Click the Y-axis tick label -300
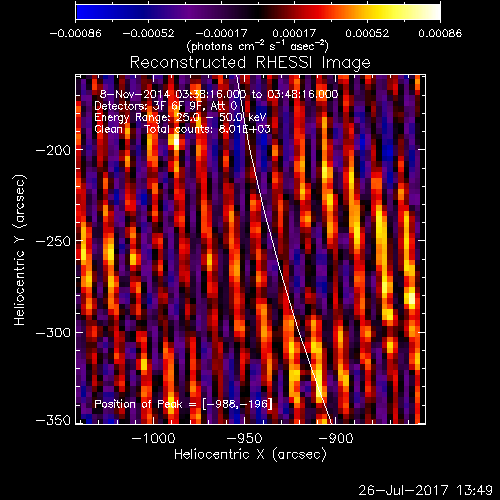This screenshot has height=500, width=500. pyautogui.click(x=53, y=332)
